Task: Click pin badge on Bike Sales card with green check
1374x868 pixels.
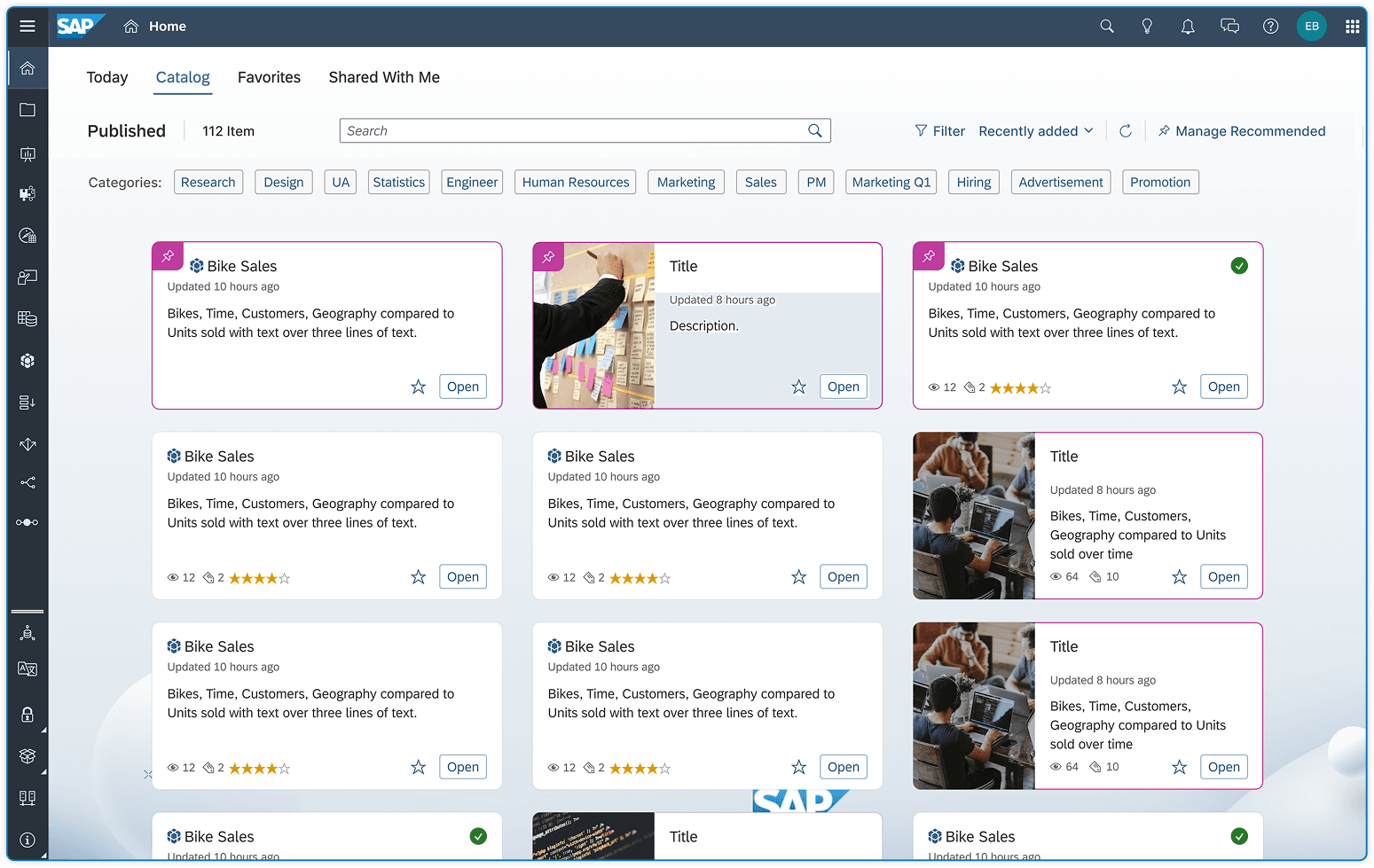Action: pyautogui.click(x=929, y=256)
